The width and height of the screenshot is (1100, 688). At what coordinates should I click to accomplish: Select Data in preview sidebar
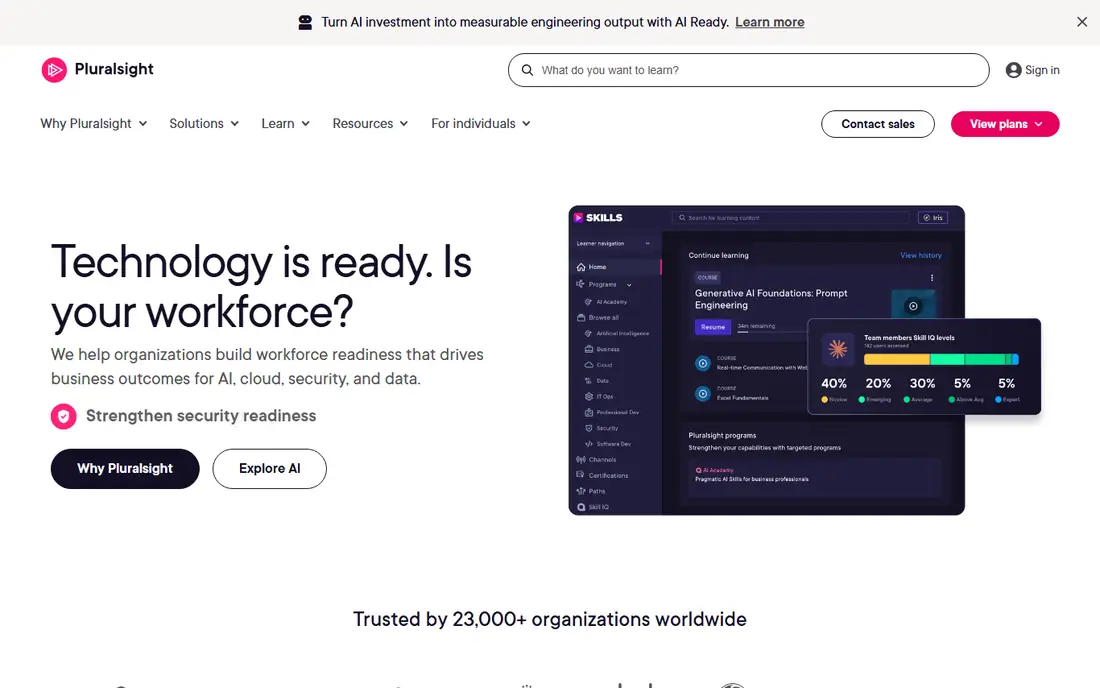[x=597, y=381]
